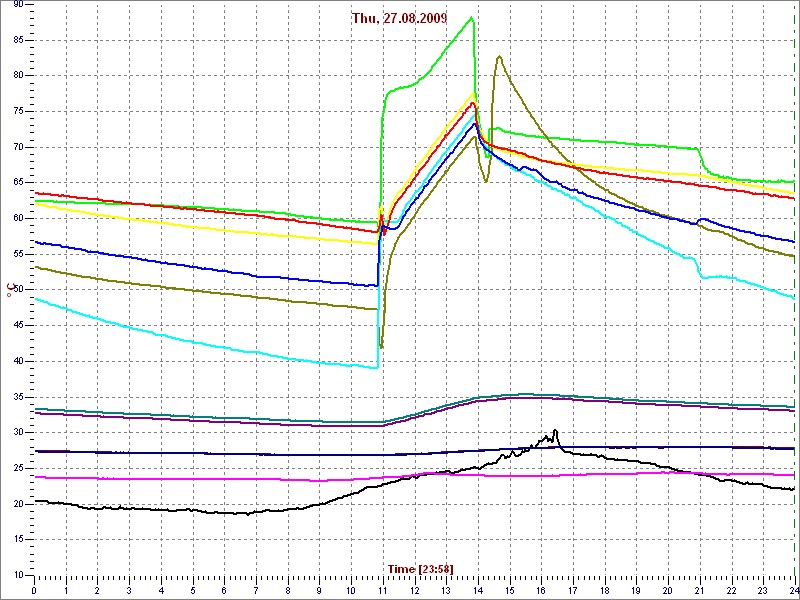800x600 pixels.
Task: Select hour 6 on the time axis
Action: [x=224, y=590]
